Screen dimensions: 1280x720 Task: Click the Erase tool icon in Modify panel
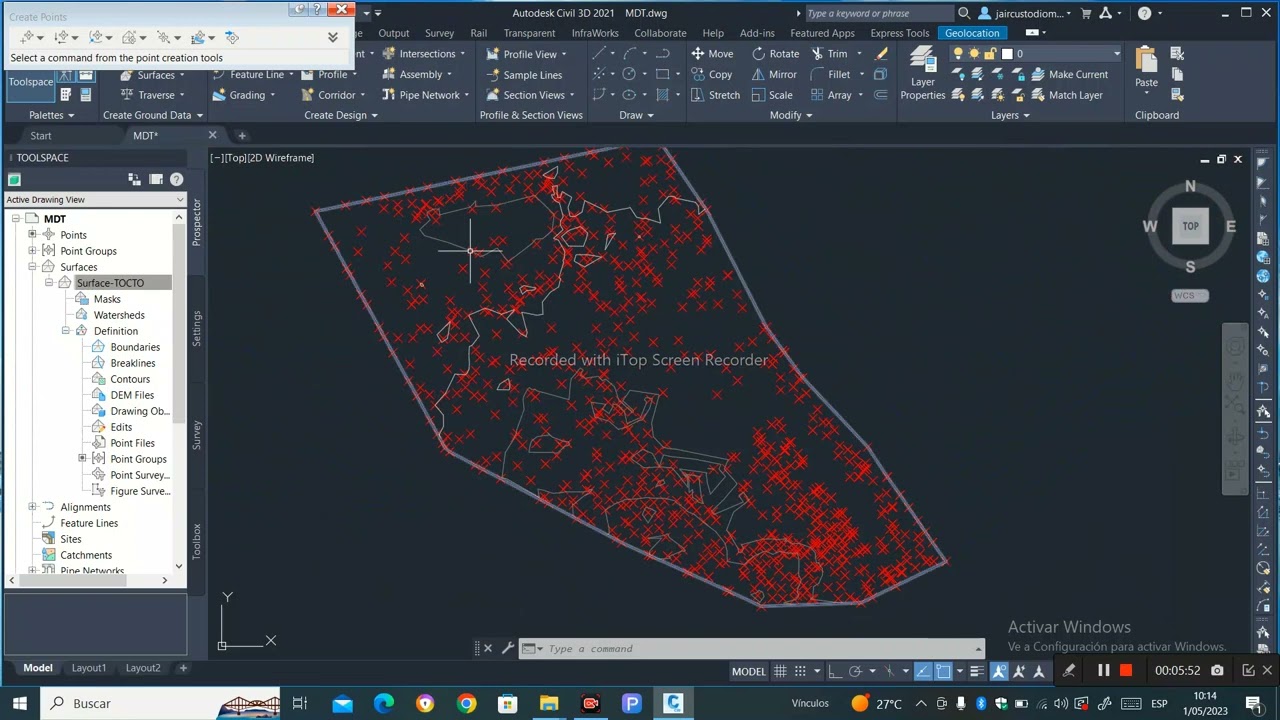pyautogui.click(x=880, y=54)
